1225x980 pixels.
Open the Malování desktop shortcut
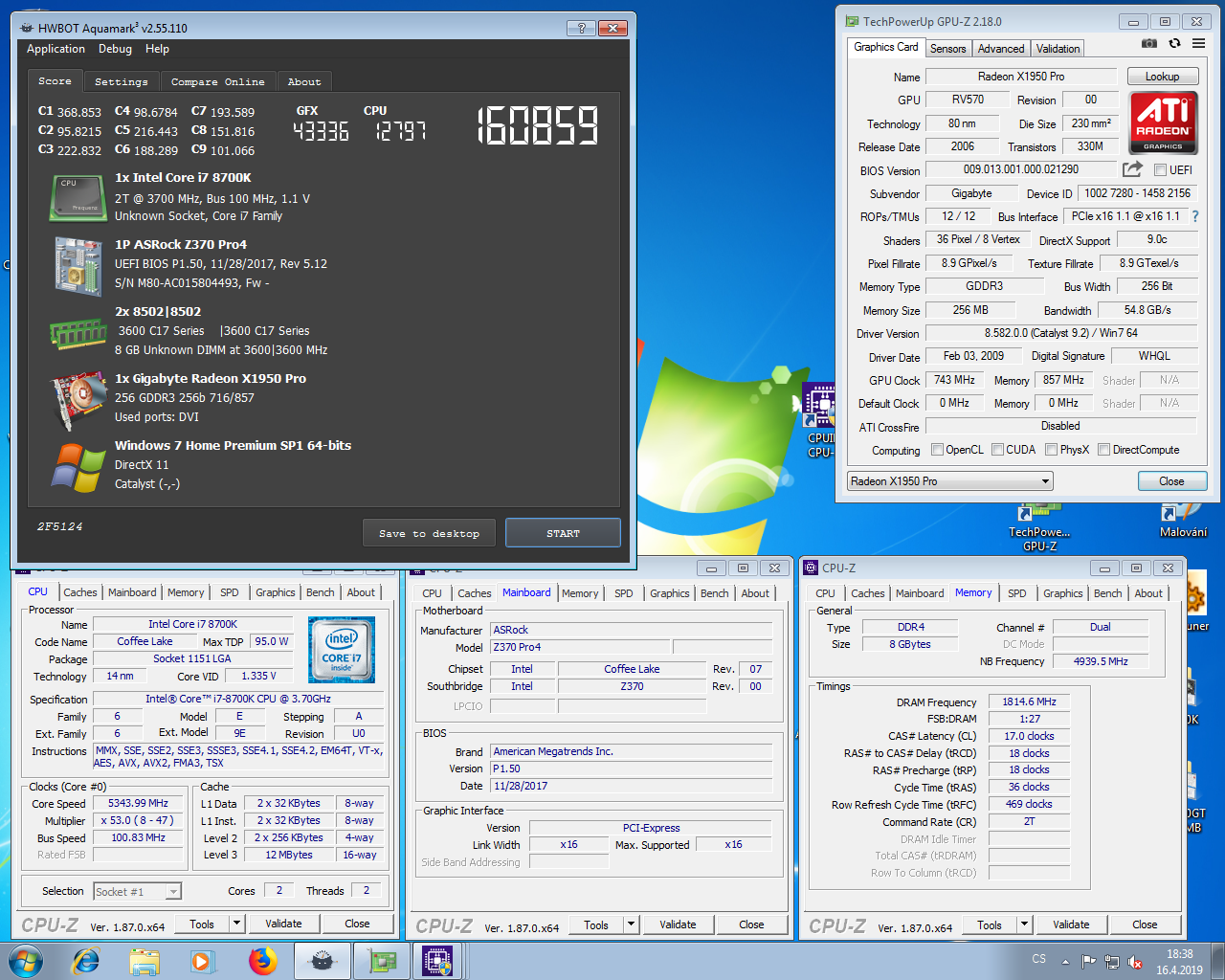1184,522
